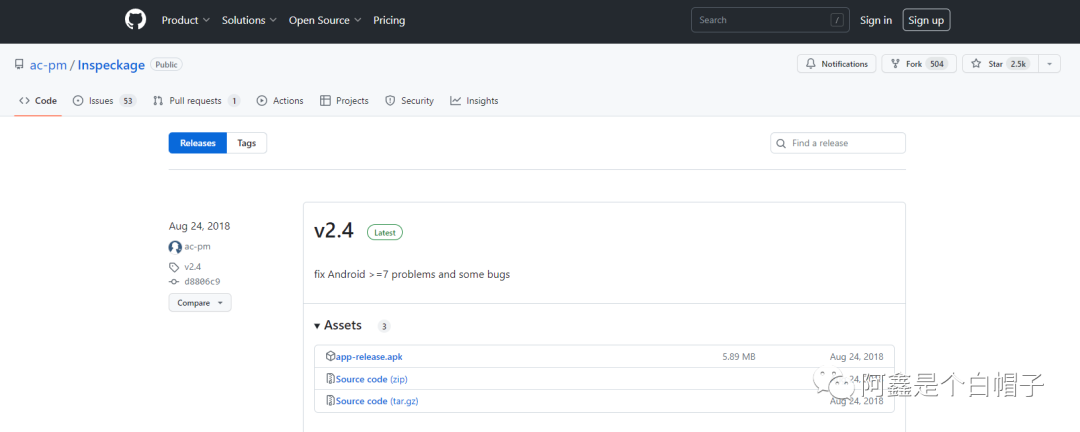Open the v2.4 tag link
The width and height of the screenshot is (1080, 432).
click(x=192, y=267)
